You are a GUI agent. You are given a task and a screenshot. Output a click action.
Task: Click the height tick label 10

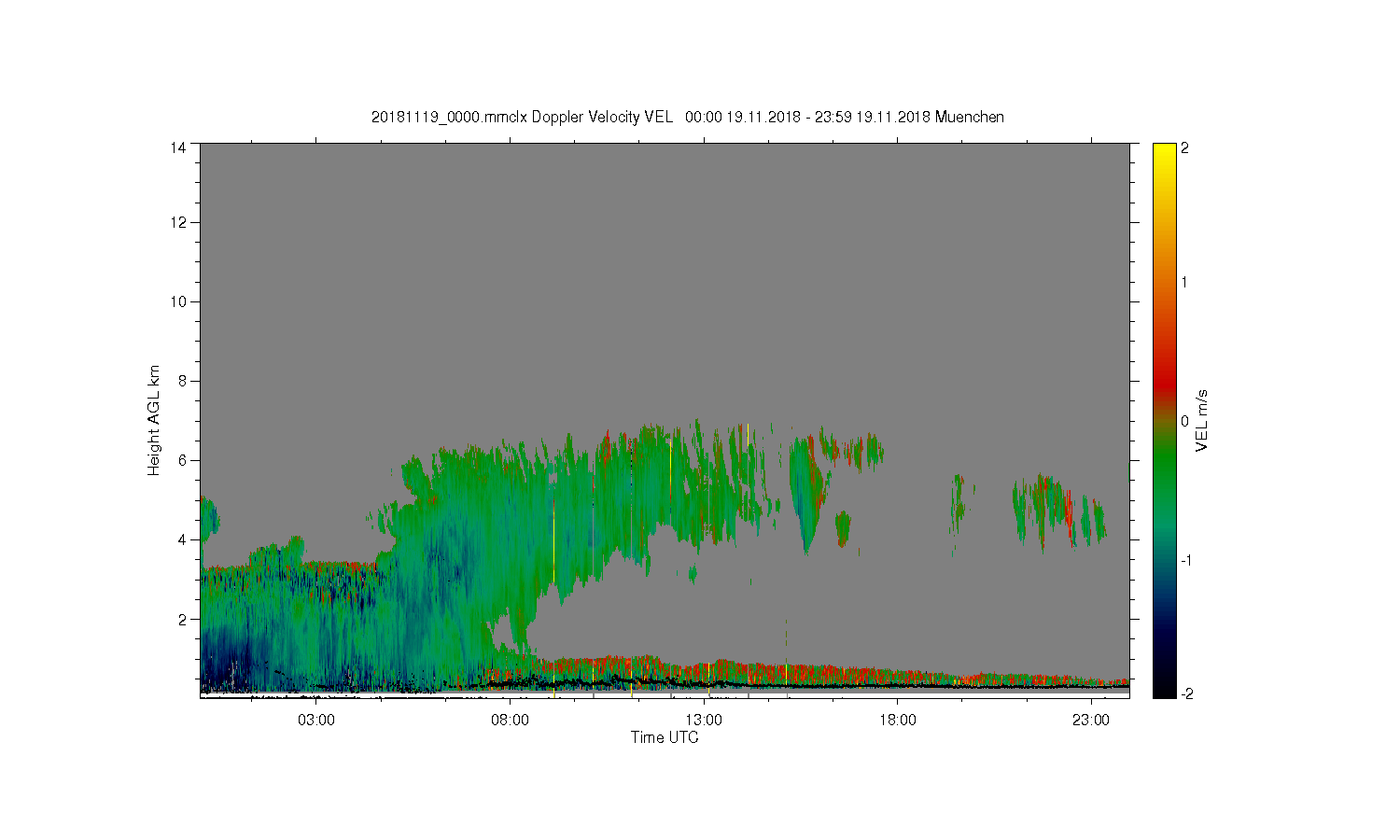(x=177, y=301)
